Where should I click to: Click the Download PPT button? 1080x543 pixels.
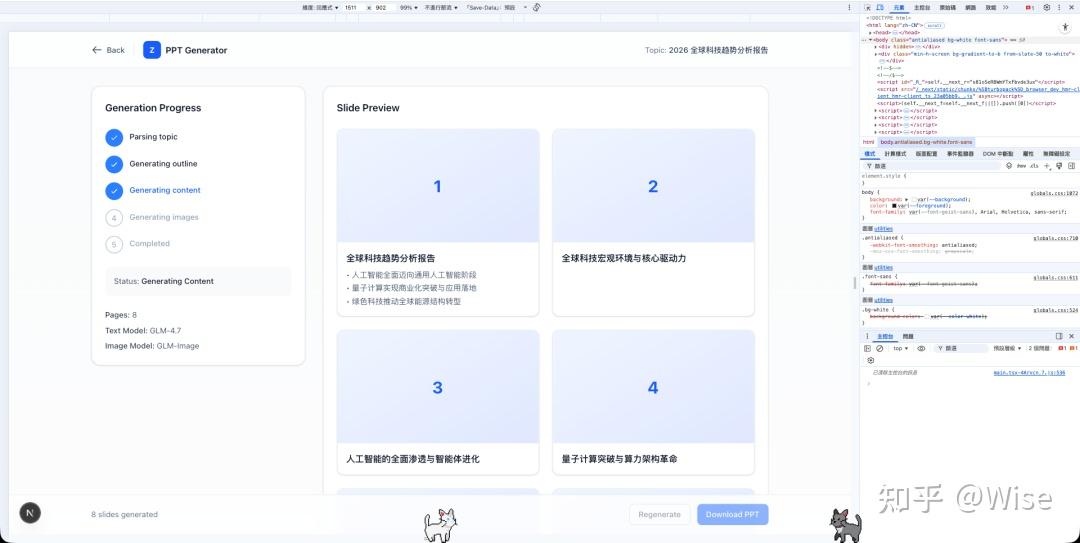coord(732,514)
